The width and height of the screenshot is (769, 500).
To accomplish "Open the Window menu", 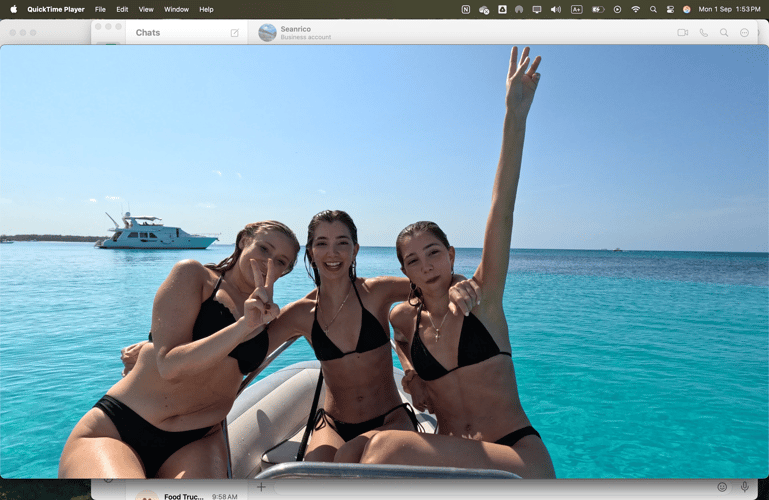I will click(177, 9).
